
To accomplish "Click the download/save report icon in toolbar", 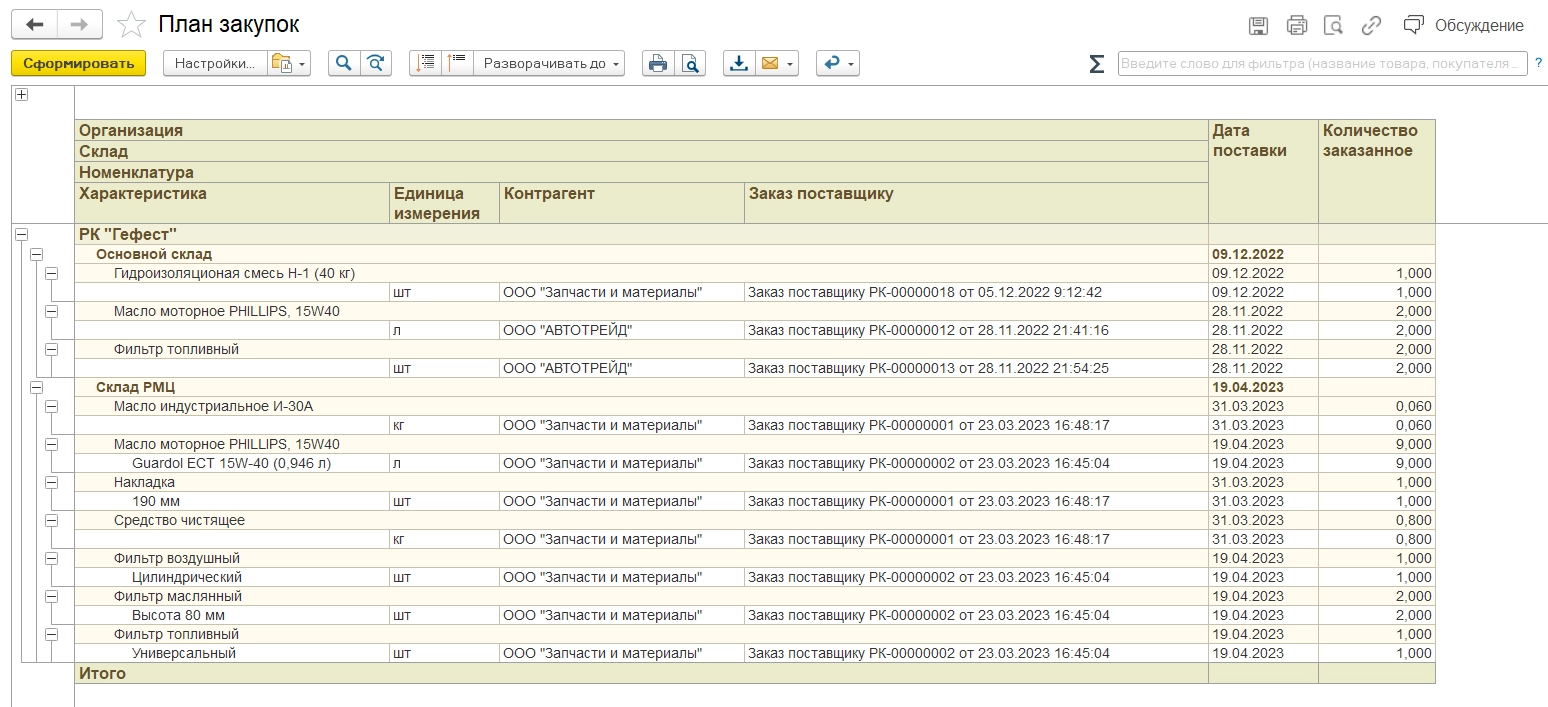I will [738, 63].
